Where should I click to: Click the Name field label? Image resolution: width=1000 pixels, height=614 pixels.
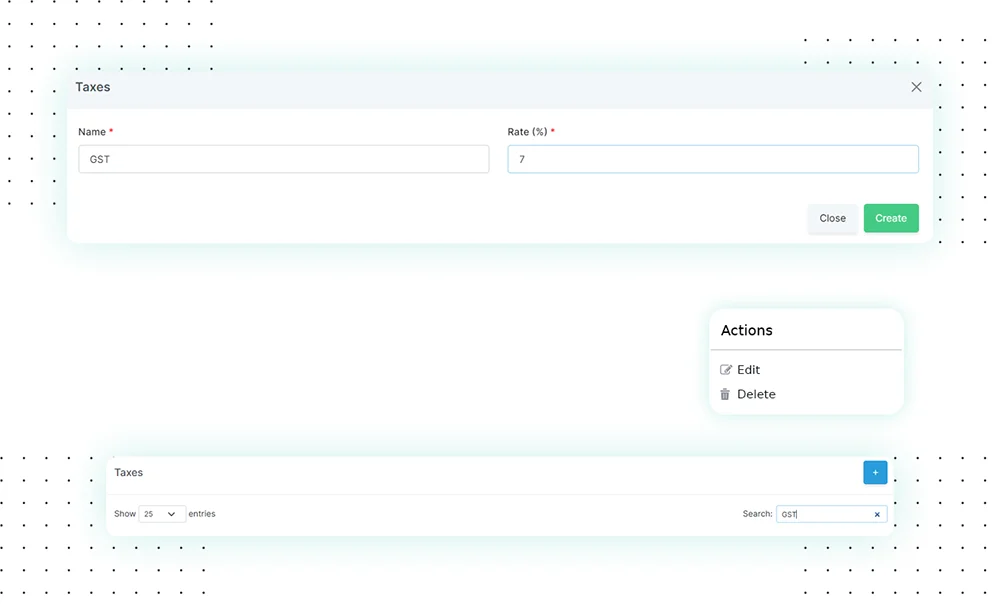[x=92, y=132]
